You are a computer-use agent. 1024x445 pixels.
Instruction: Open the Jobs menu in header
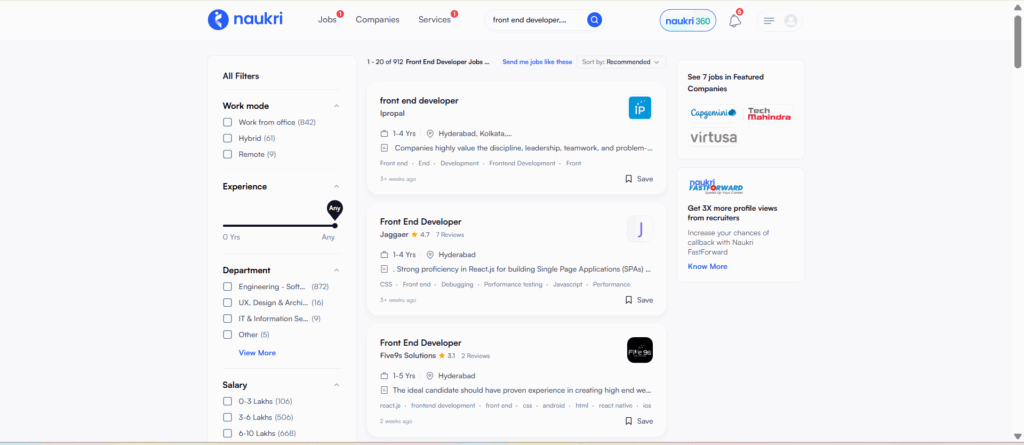(x=327, y=20)
